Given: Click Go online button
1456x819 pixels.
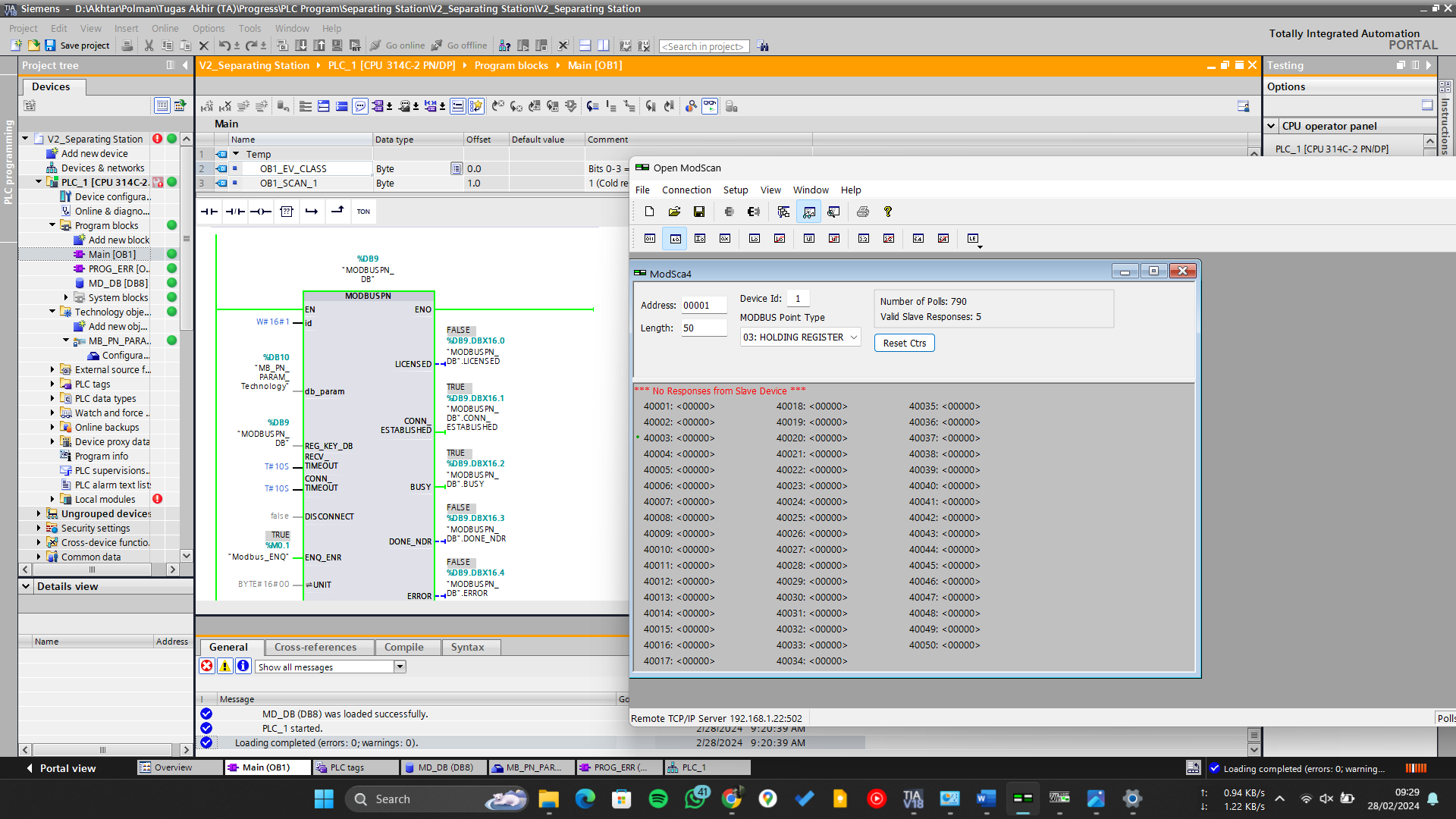Looking at the screenshot, I should 397,45.
